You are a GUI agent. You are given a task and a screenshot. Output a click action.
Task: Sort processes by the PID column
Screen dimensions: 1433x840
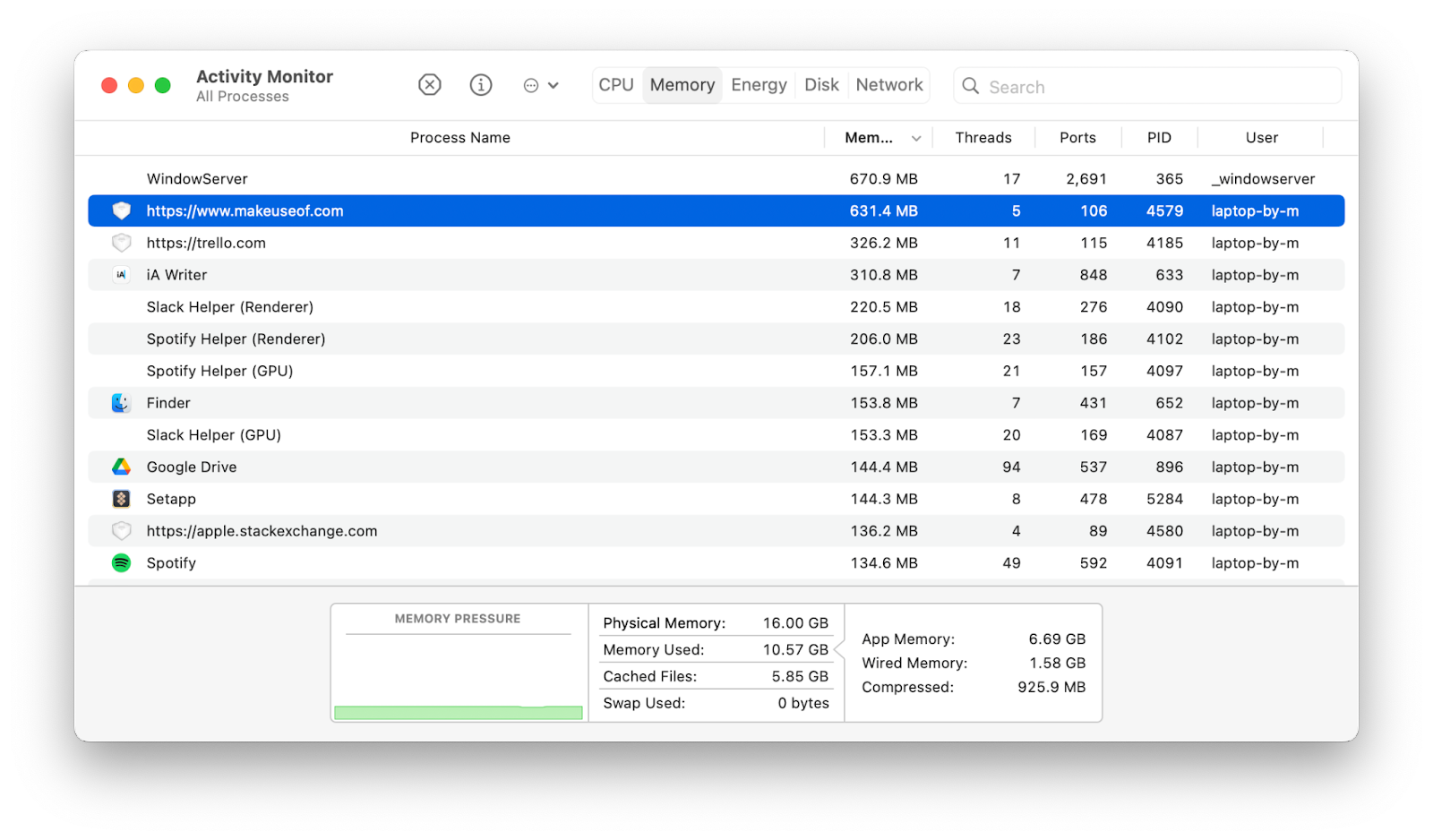(1158, 137)
